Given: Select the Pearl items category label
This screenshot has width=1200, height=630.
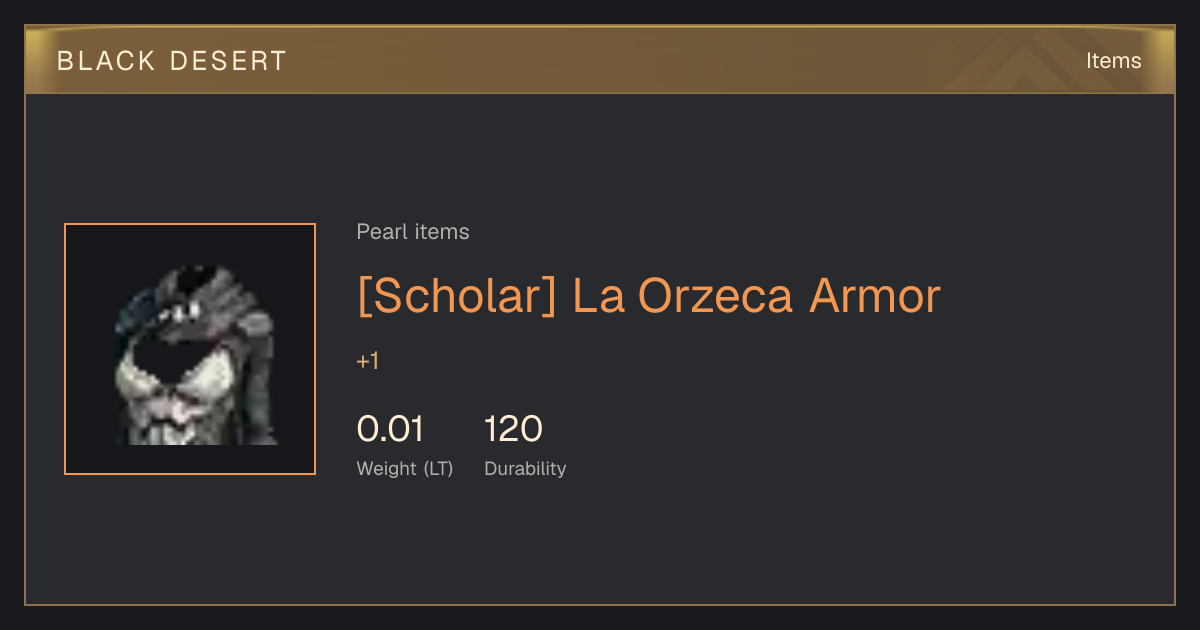Looking at the screenshot, I should pos(413,232).
